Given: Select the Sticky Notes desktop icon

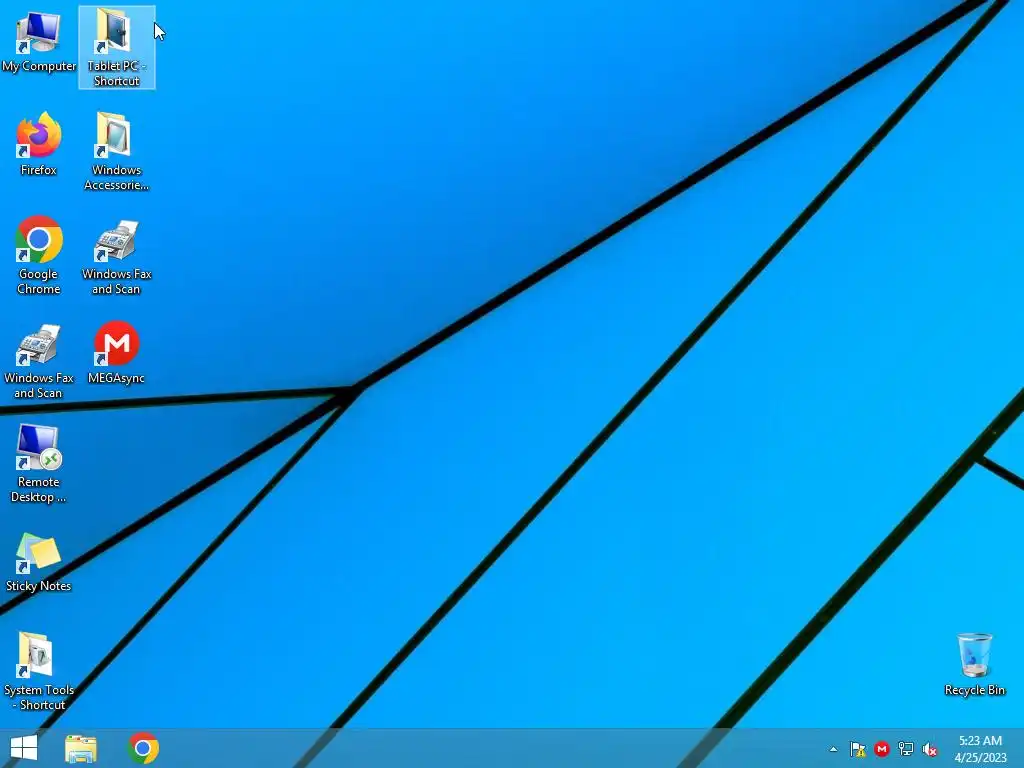Looking at the screenshot, I should point(39,562).
